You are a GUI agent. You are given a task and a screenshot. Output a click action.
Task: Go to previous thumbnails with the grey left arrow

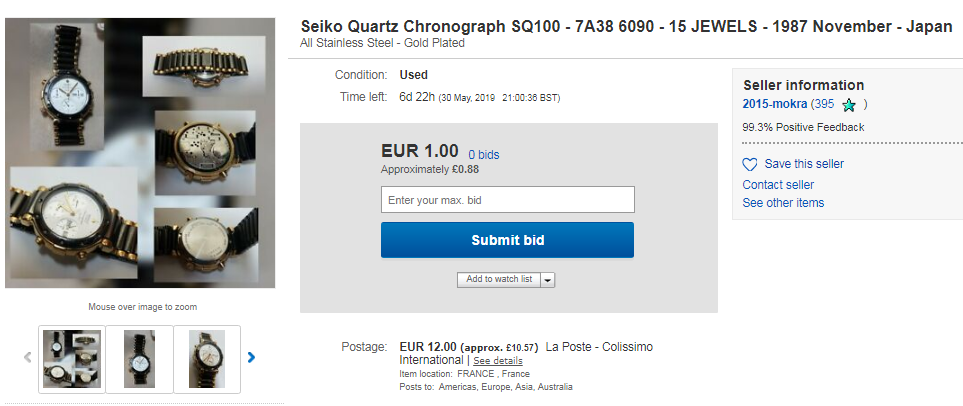coord(27,357)
